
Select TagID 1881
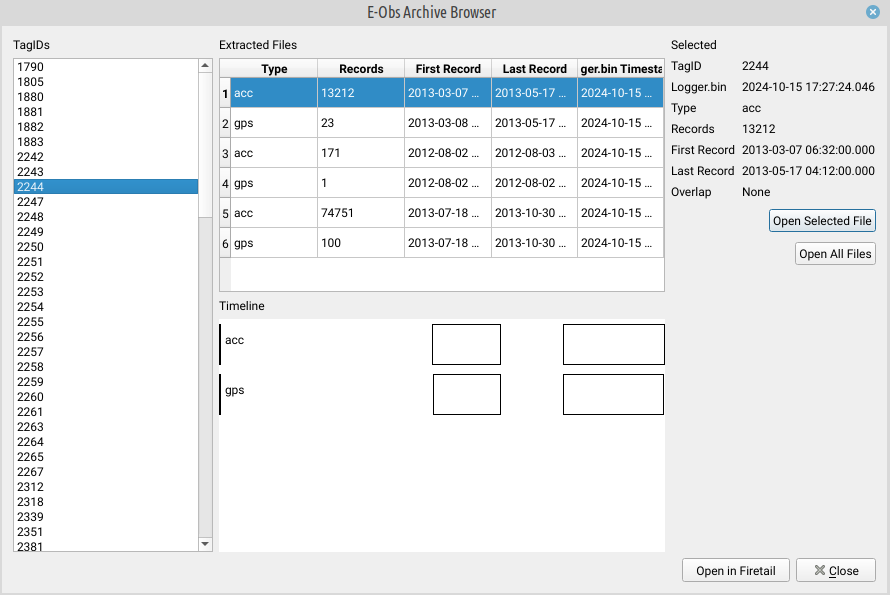106,112
